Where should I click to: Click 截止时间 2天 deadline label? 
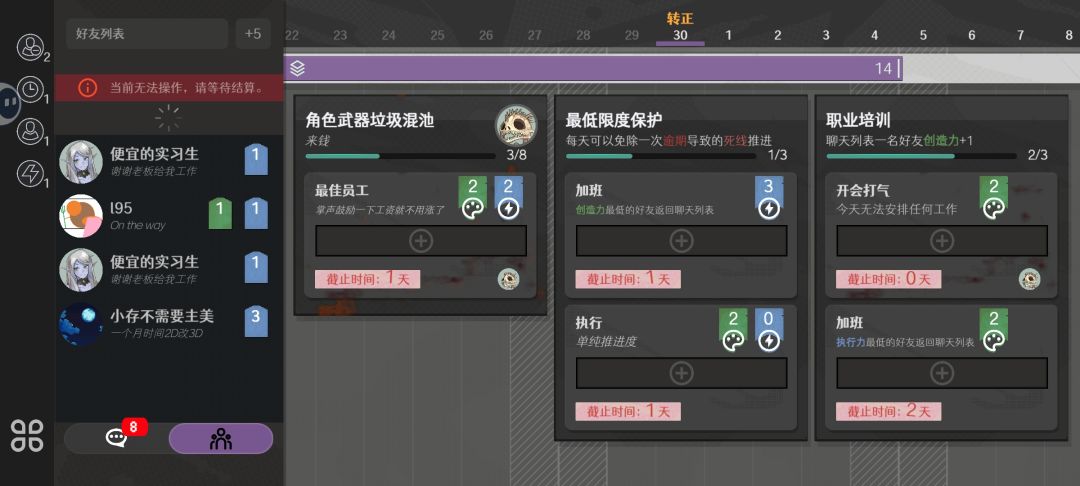889,412
